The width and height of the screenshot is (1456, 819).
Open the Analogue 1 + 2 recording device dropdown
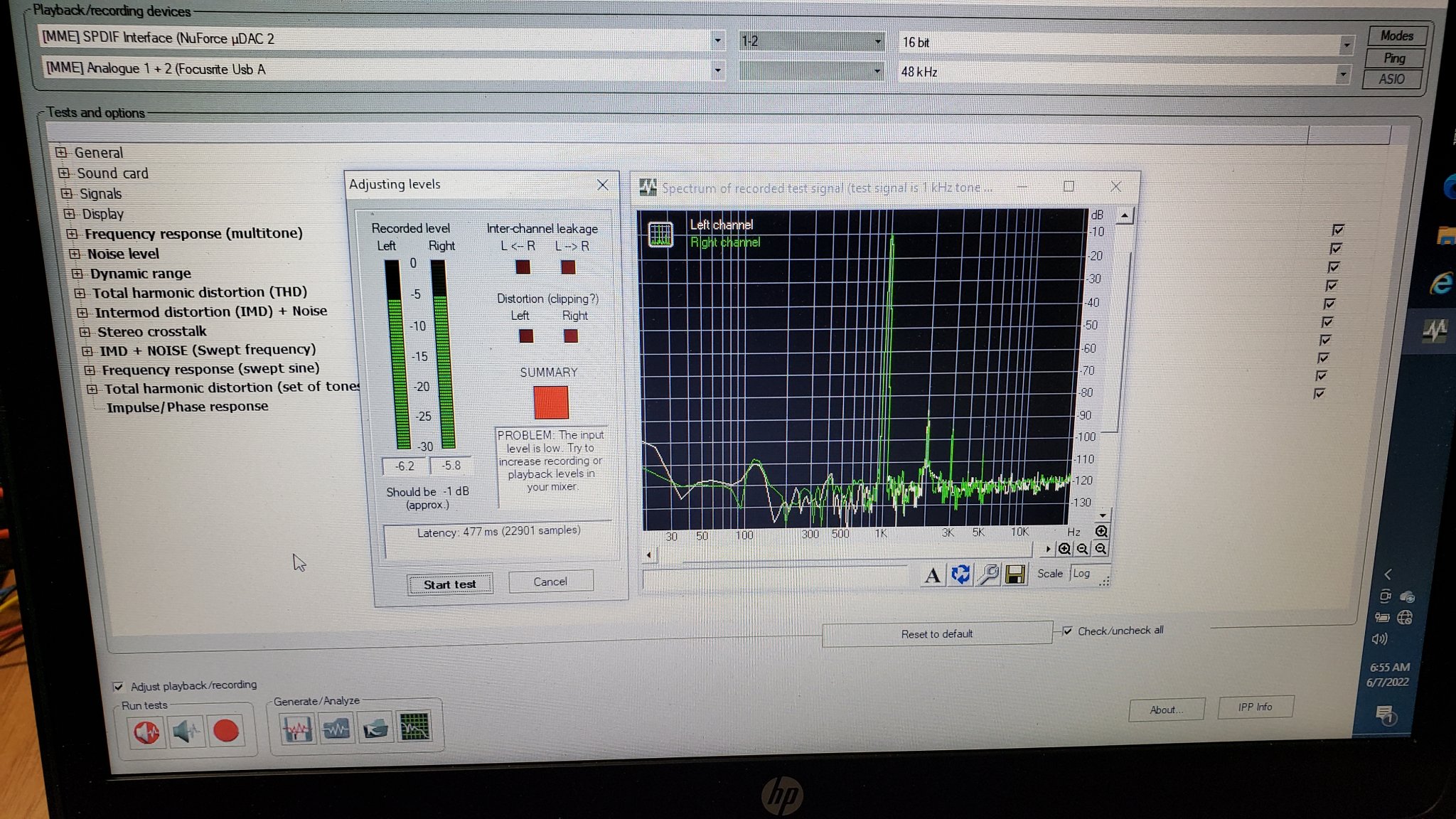pos(717,70)
